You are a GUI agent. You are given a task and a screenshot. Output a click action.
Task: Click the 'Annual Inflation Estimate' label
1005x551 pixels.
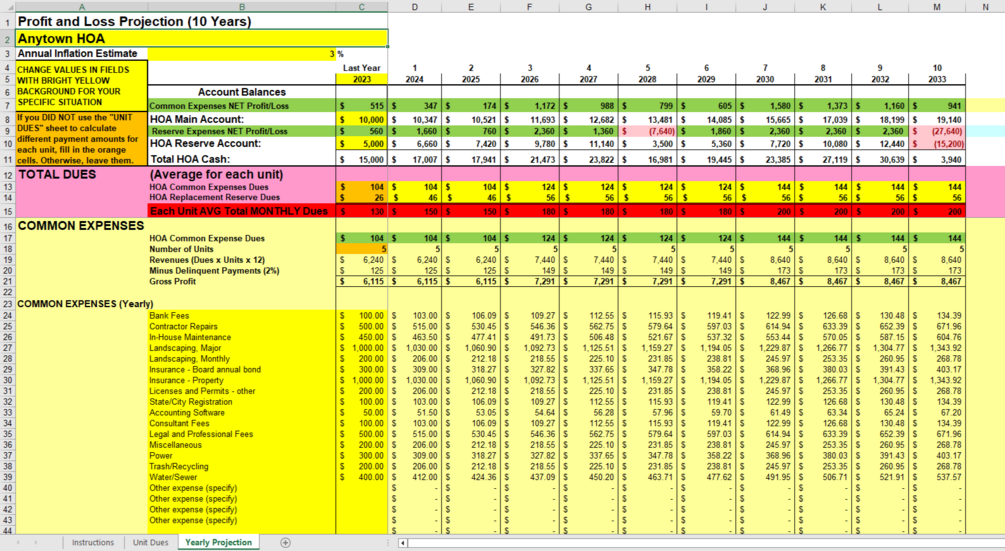tap(77, 54)
